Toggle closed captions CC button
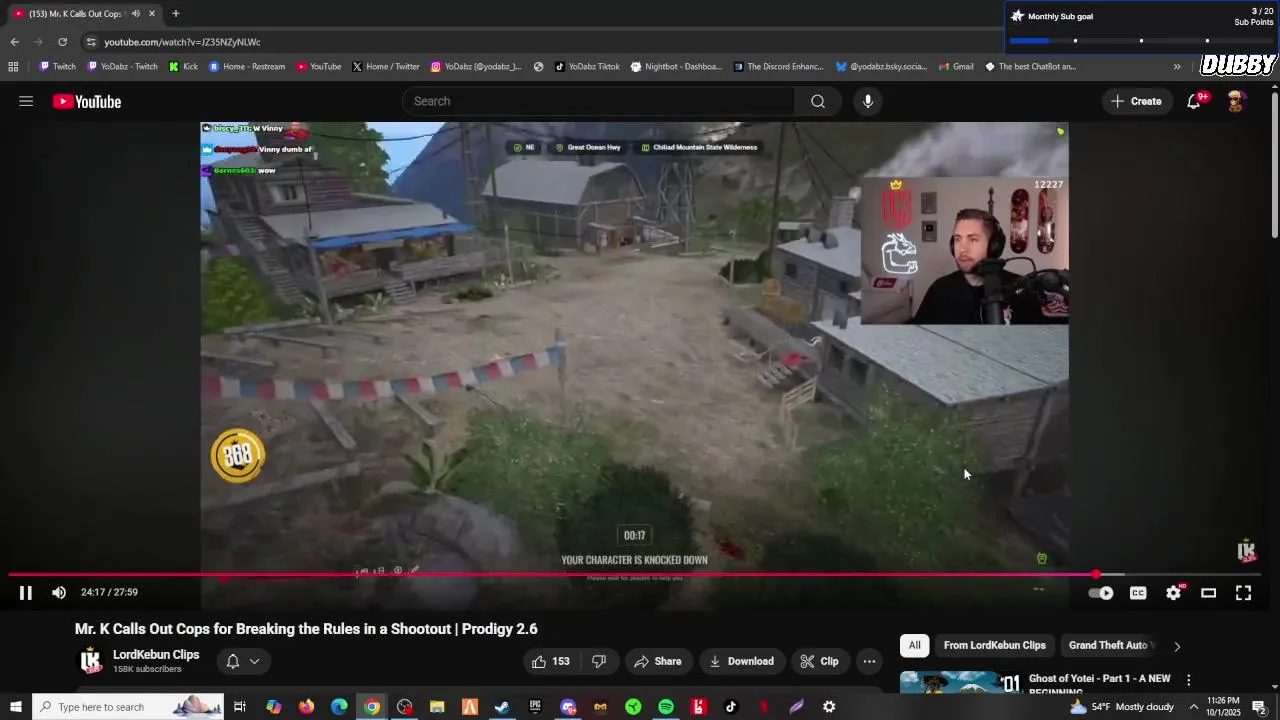Screen dimensions: 1280x720 click(1138, 593)
